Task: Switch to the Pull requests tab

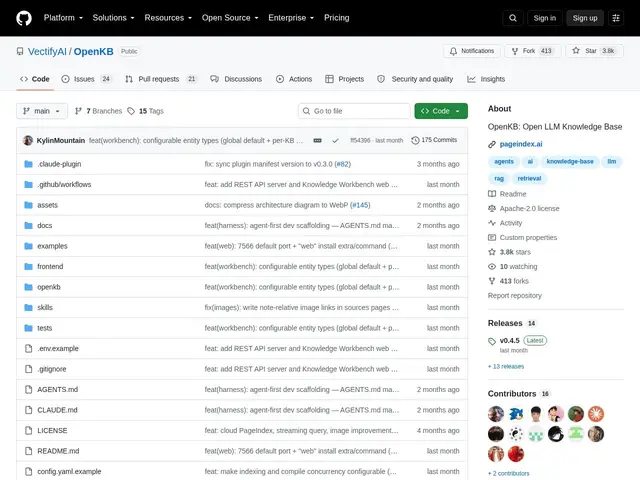Action: (x=161, y=79)
